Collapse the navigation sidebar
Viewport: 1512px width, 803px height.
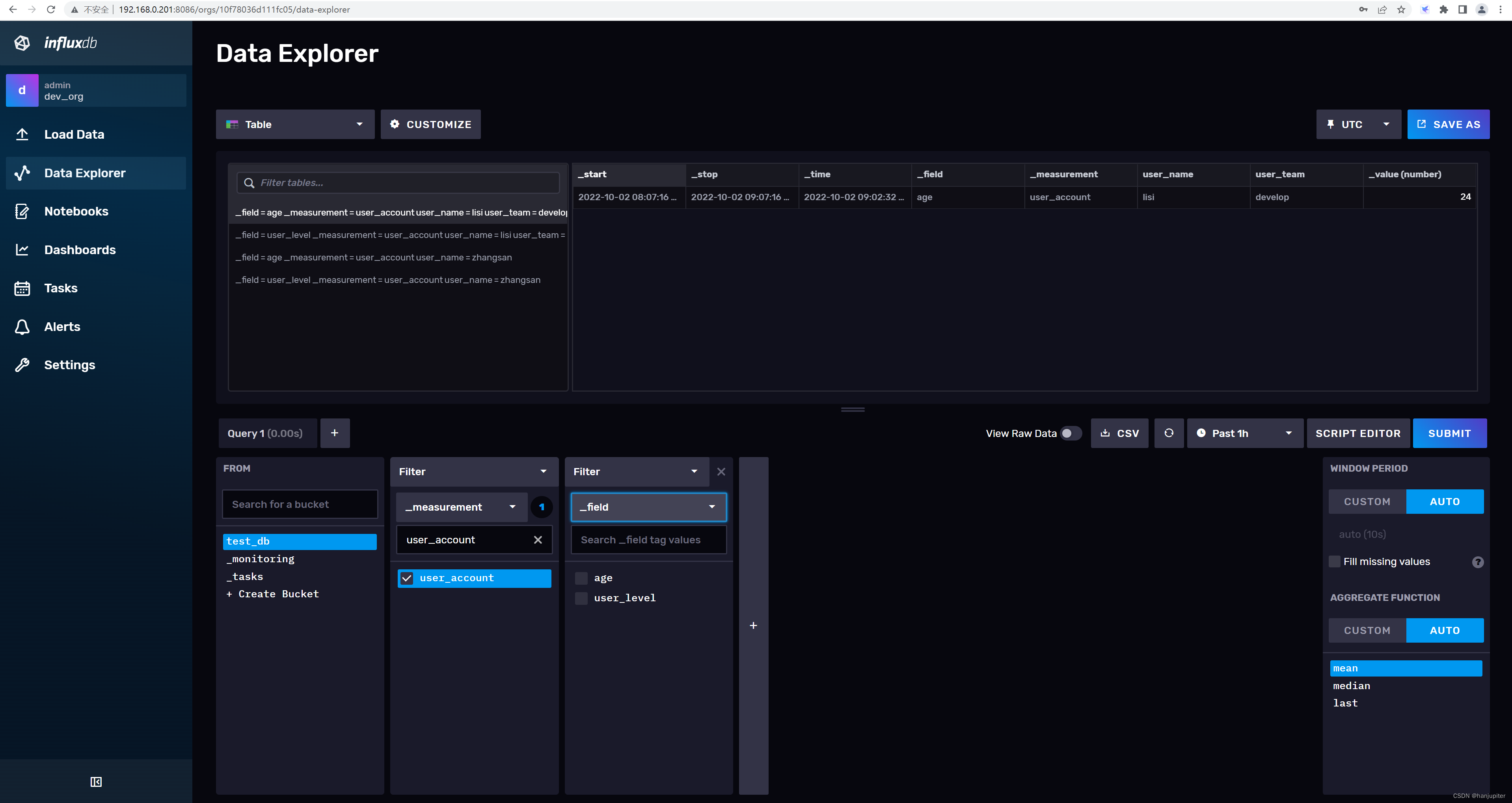coord(96,781)
